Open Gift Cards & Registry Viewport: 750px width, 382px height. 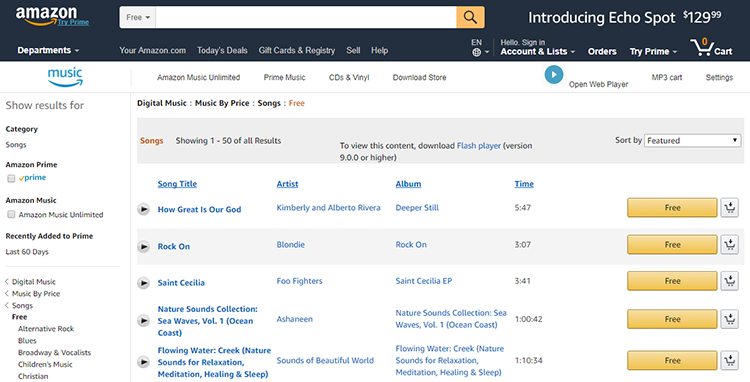point(297,50)
